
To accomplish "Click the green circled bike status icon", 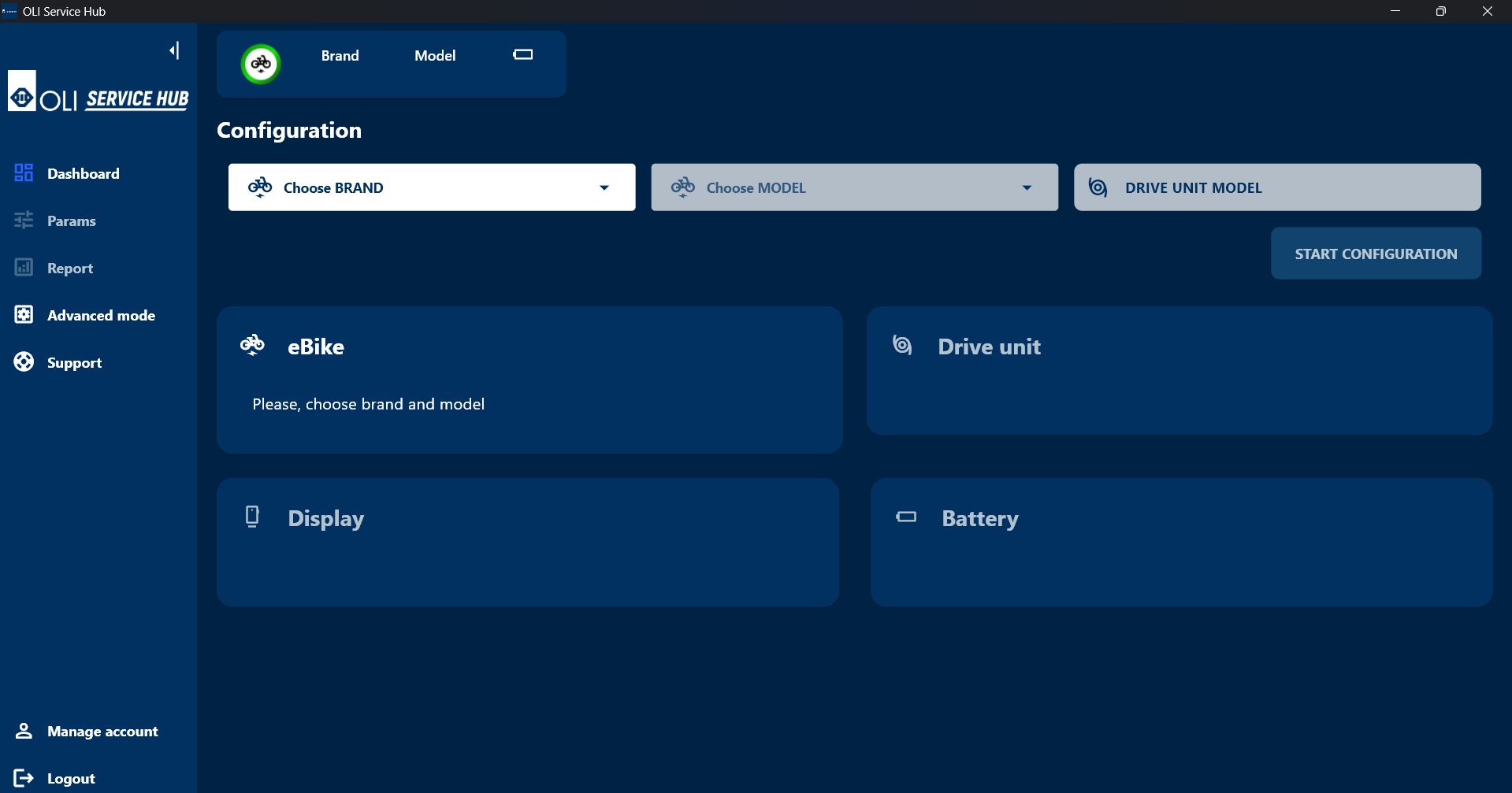I will (x=261, y=64).
